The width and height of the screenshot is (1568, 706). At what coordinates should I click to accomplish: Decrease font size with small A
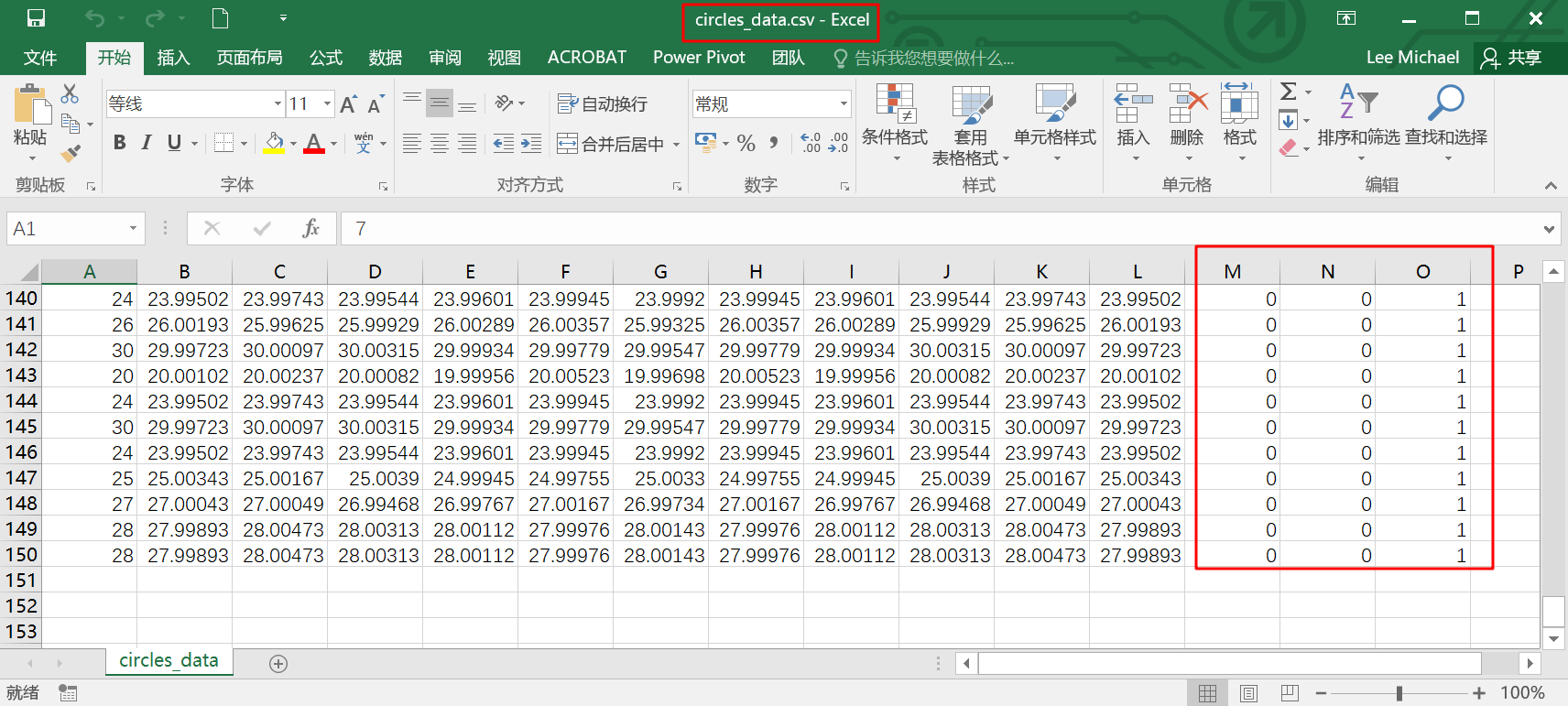point(376,104)
